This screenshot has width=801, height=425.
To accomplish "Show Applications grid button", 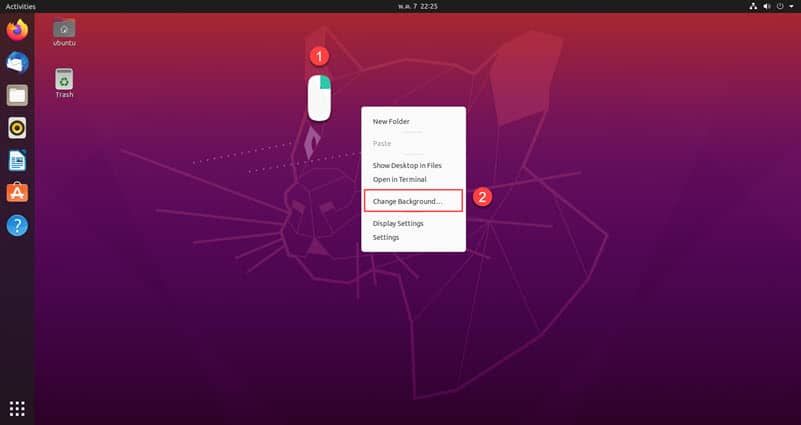I will coord(17,408).
